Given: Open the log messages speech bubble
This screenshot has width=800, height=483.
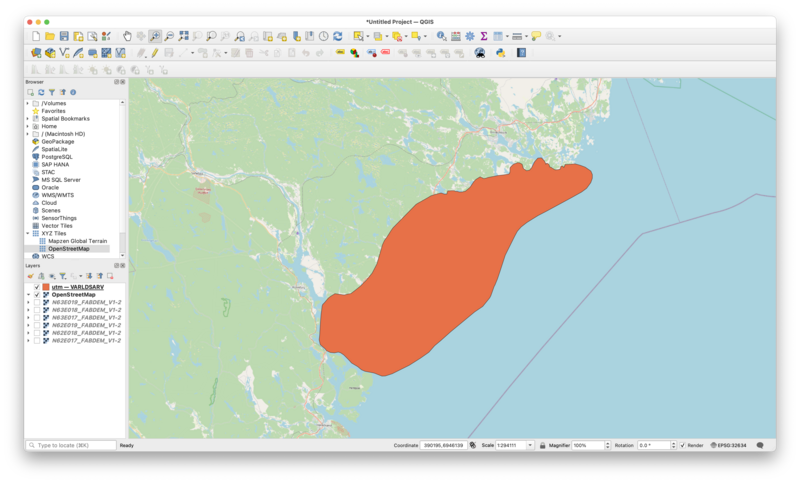Looking at the screenshot, I should [x=760, y=445].
